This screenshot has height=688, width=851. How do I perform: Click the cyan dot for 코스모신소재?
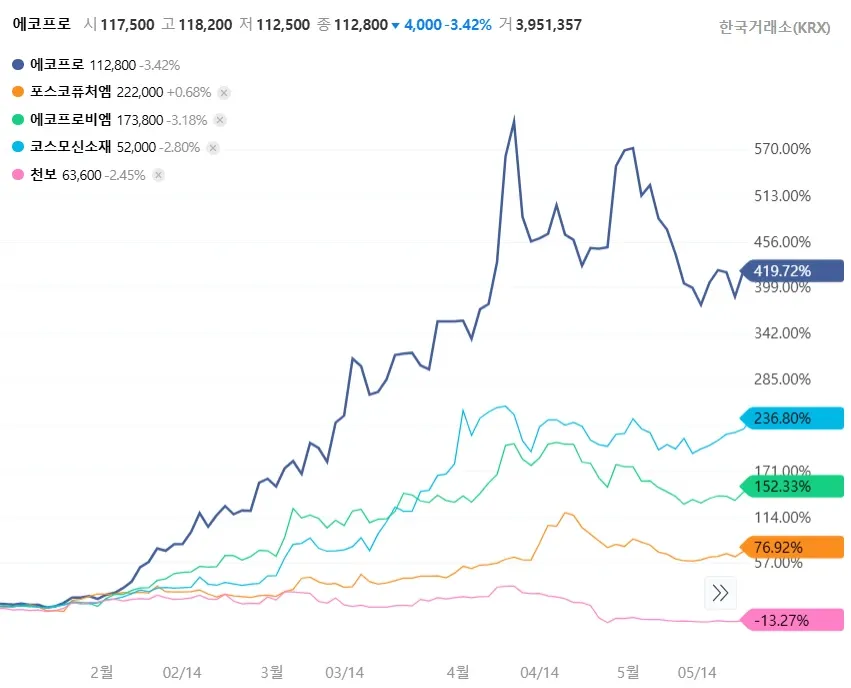(18, 147)
